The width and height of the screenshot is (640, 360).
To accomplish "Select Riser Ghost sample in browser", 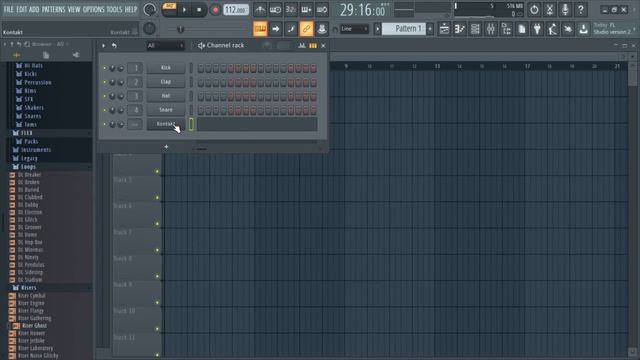I will tap(34, 326).
